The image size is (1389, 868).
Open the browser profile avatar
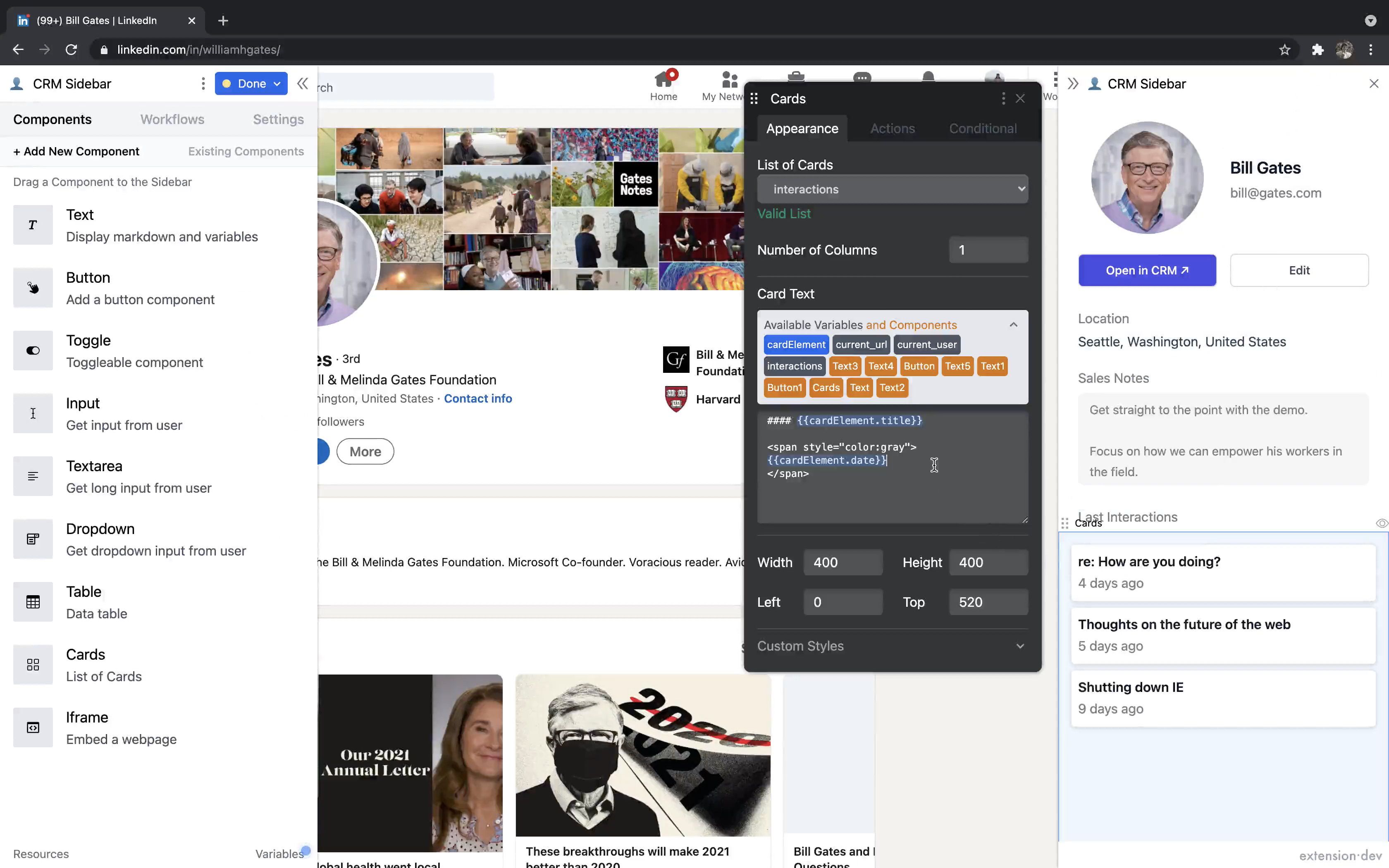click(1344, 50)
